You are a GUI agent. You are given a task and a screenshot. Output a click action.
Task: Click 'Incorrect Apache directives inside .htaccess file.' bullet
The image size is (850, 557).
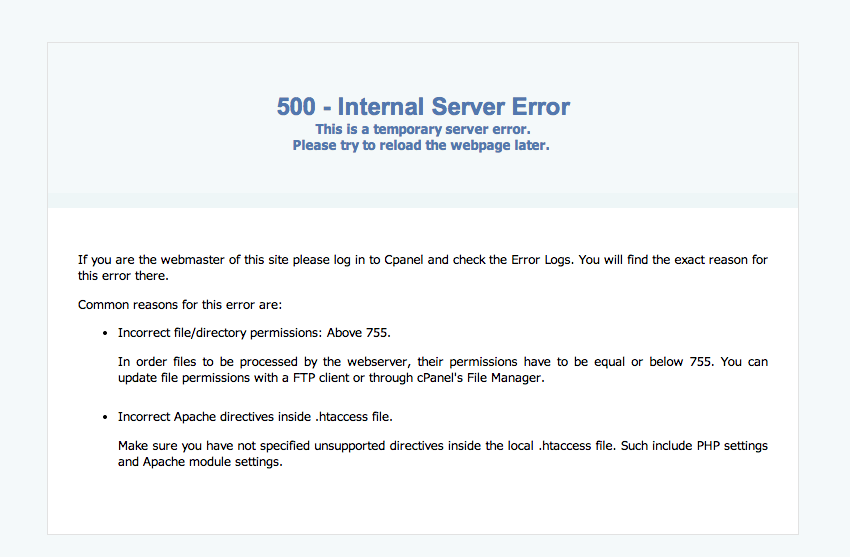pos(255,417)
